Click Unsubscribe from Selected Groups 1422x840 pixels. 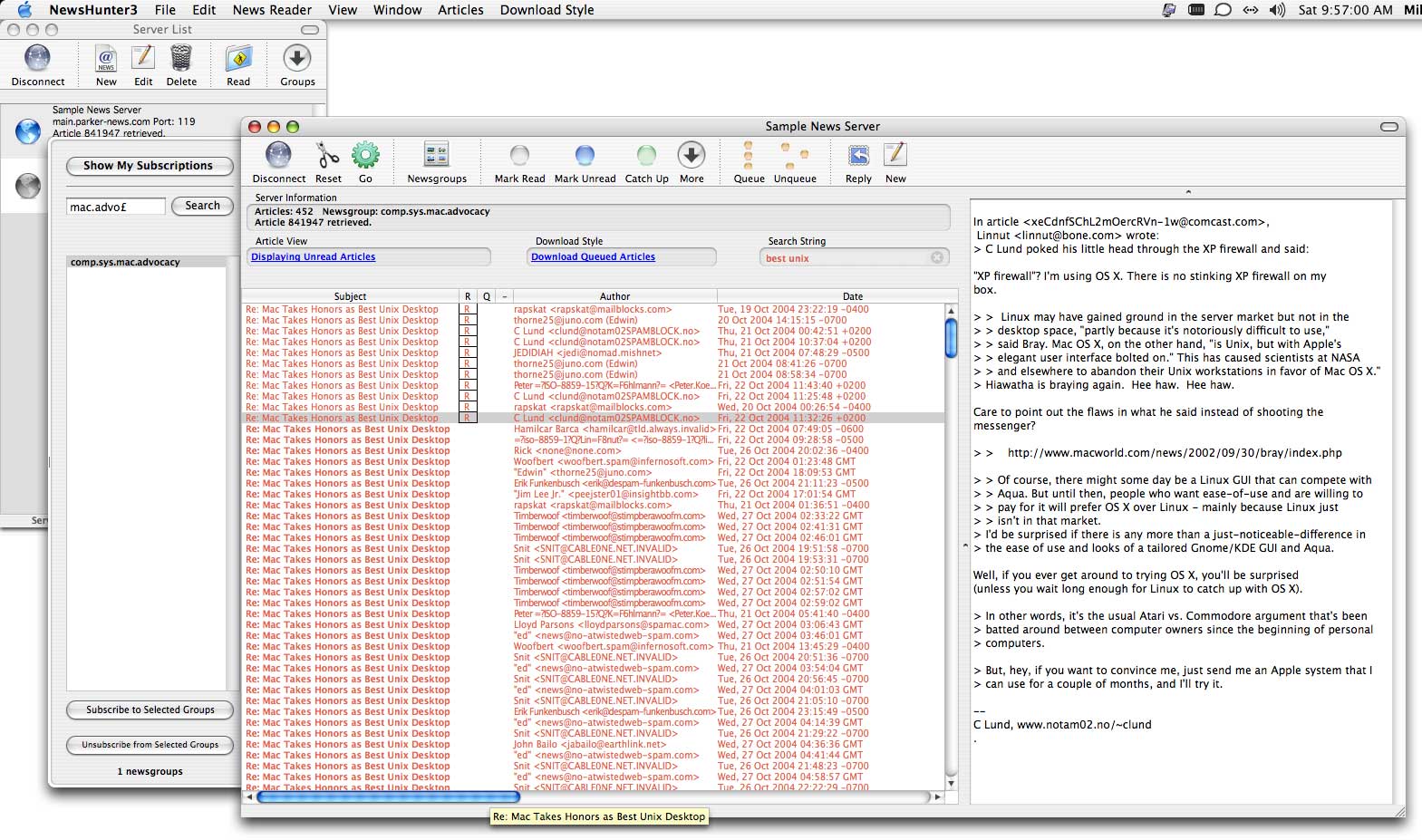(150, 745)
